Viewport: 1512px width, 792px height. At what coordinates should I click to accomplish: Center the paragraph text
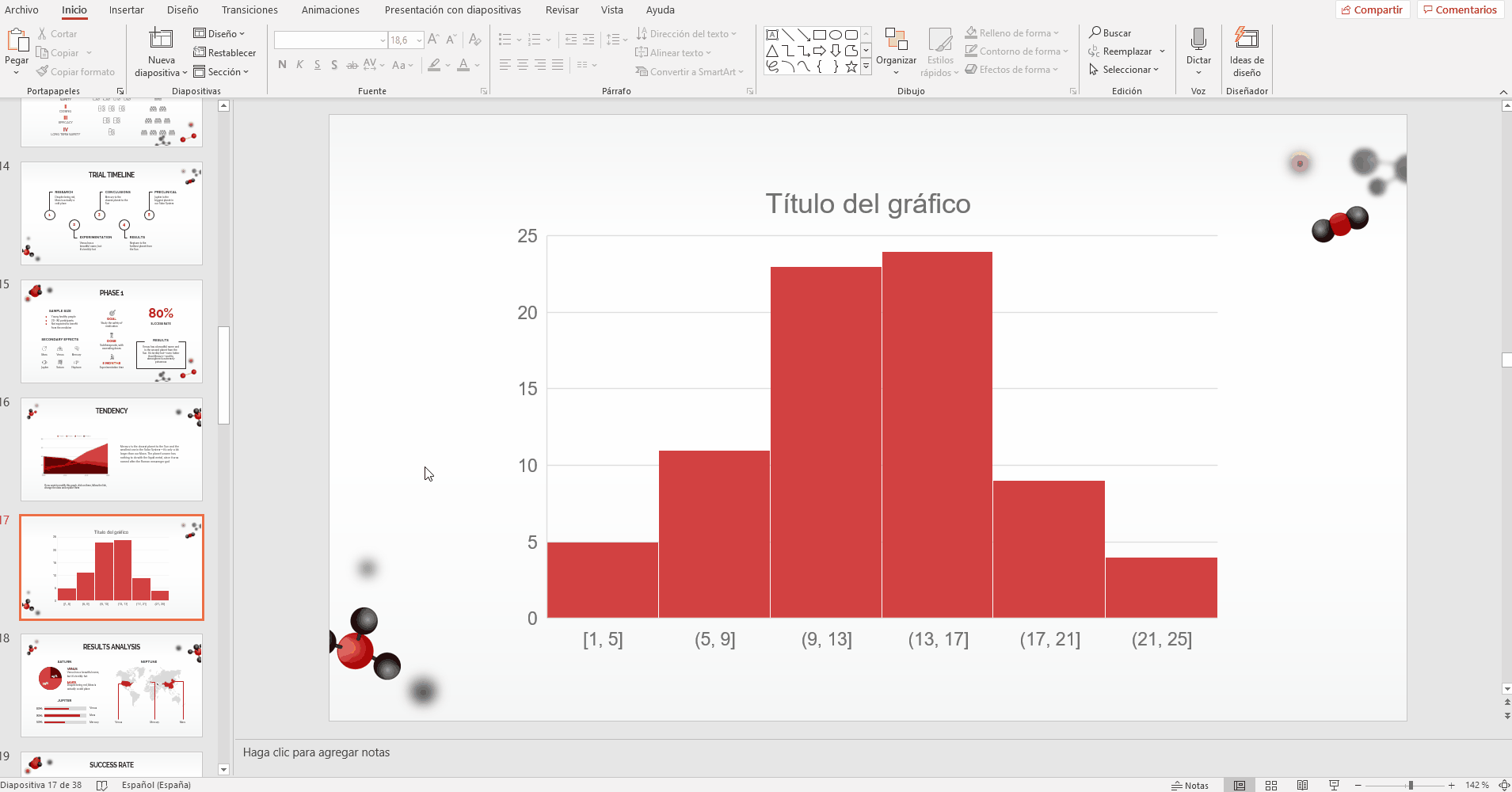pyautogui.click(x=523, y=65)
